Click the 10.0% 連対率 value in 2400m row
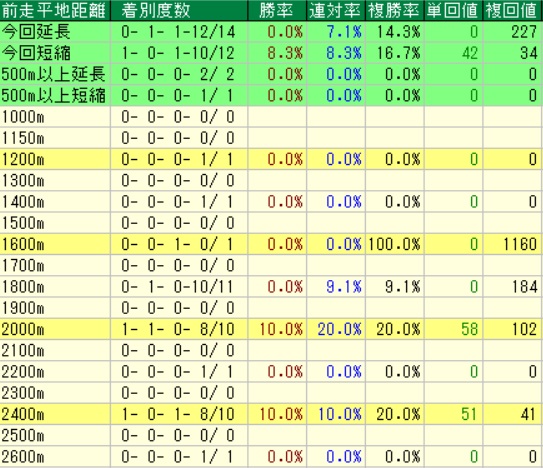This screenshot has width=543, height=468. (x=340, y=414)
